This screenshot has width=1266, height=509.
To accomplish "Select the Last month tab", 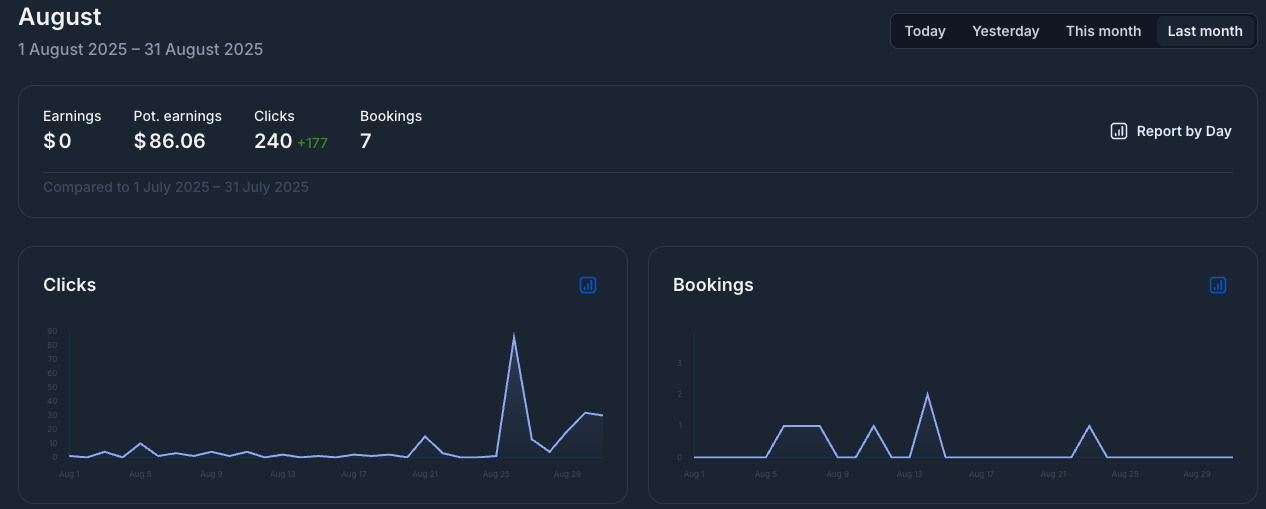I will click(1204, 31).
